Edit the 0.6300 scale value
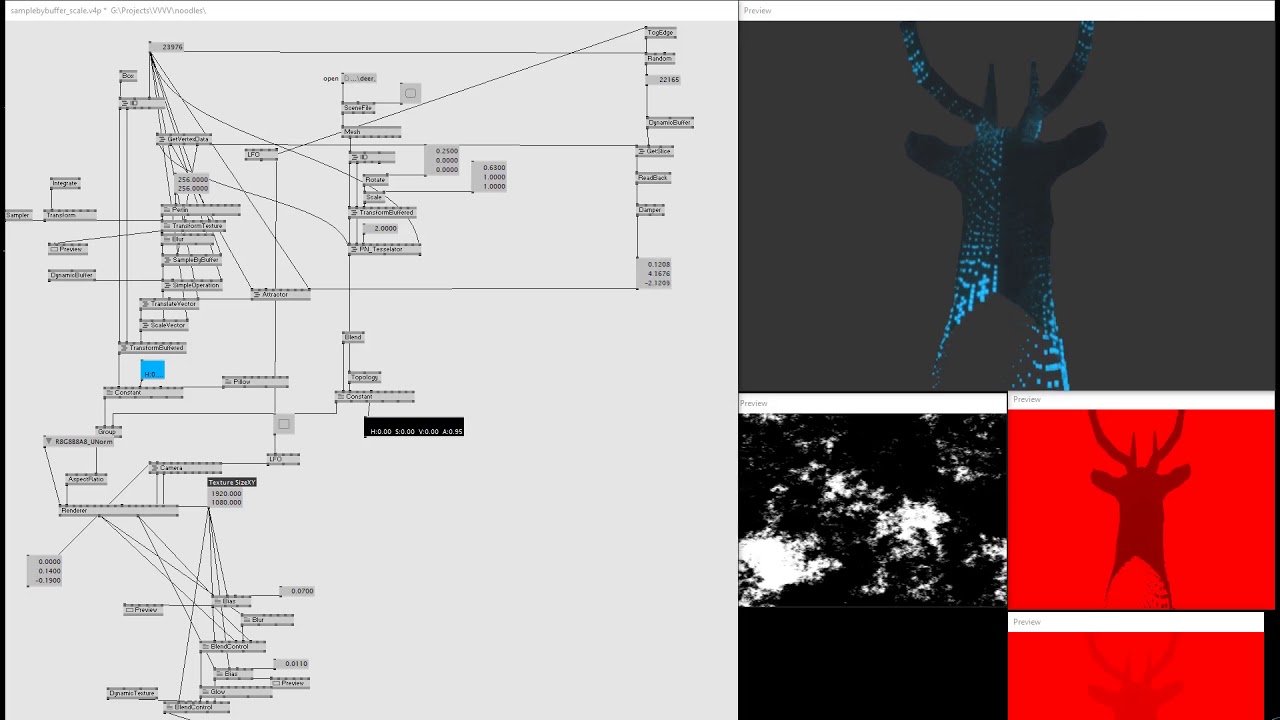 [x=489, y=168]
